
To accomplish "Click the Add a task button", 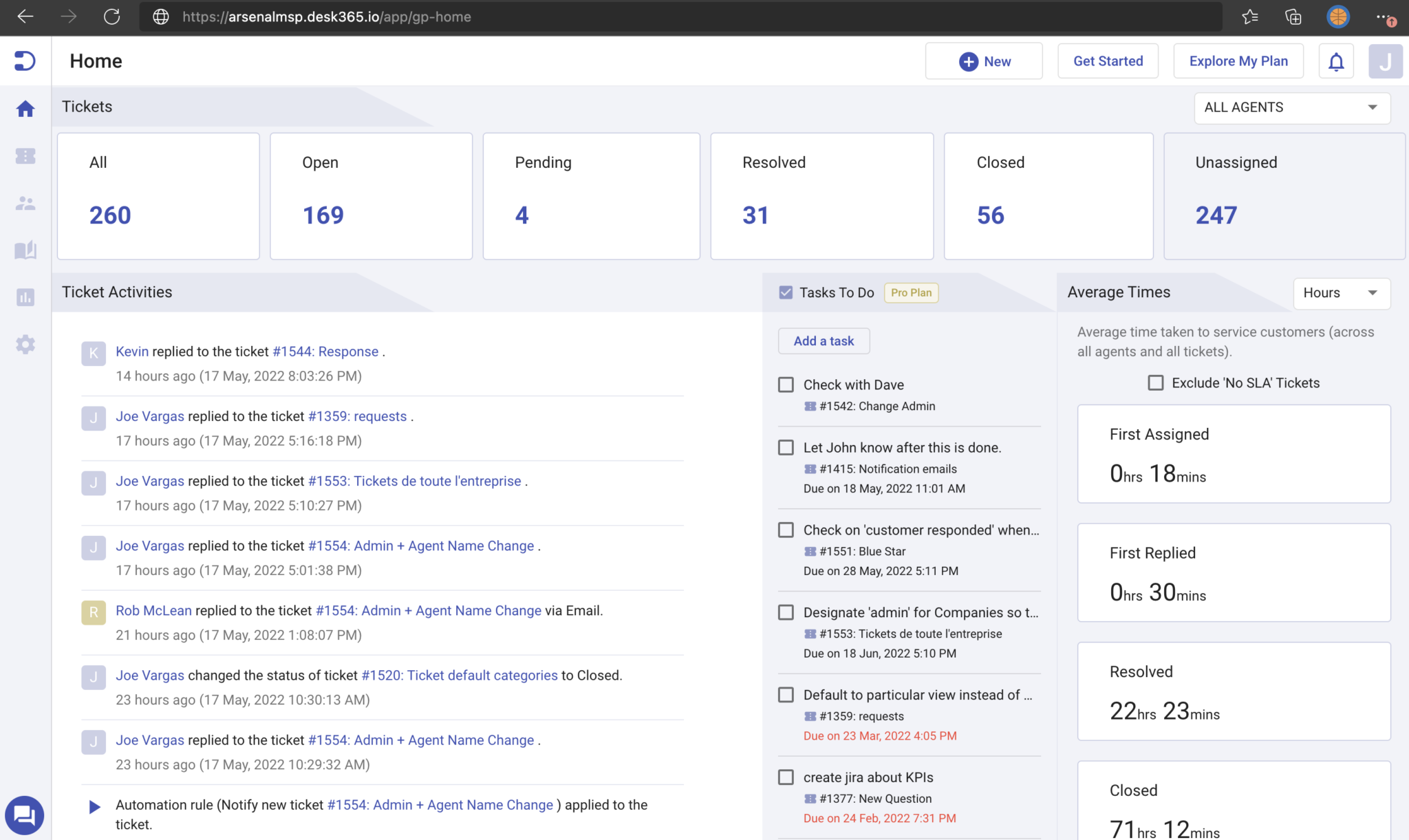I will [x=824, y=341].
